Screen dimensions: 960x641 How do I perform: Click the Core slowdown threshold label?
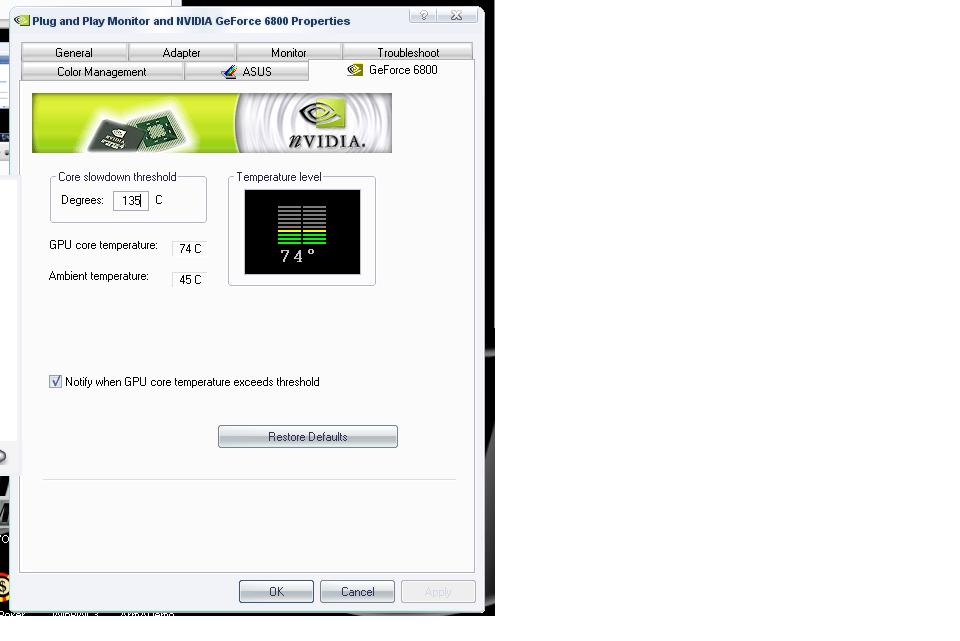click(117, 177)
